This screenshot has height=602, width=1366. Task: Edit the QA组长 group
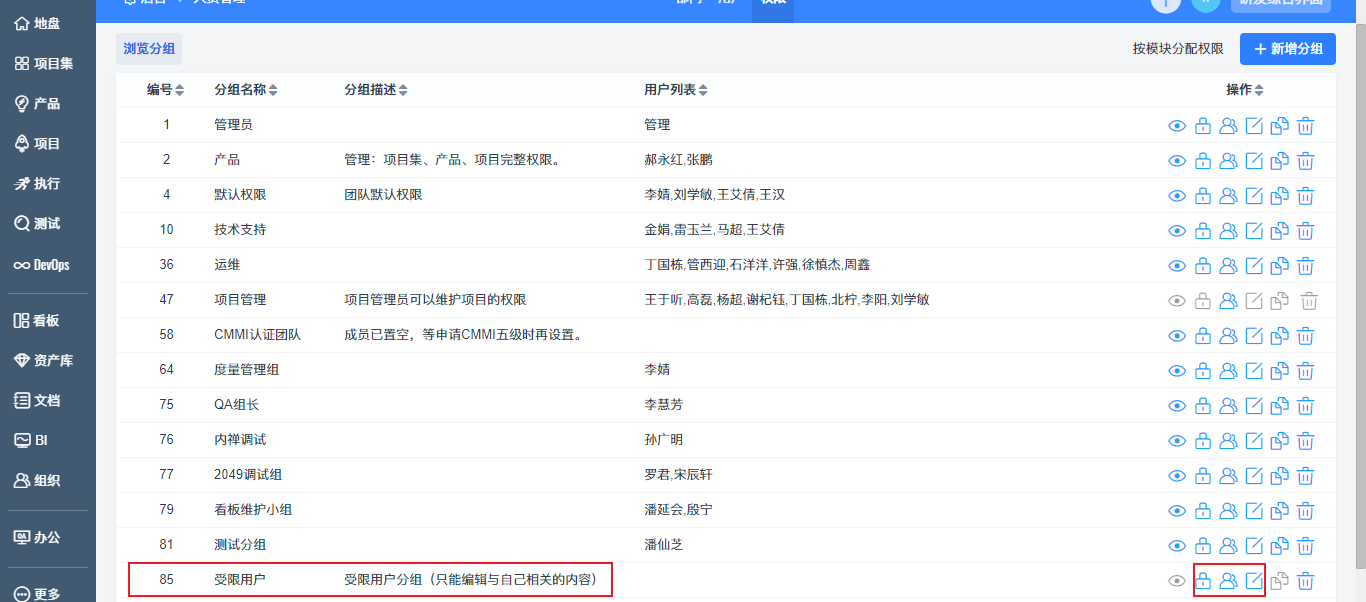pos(1254,406)
